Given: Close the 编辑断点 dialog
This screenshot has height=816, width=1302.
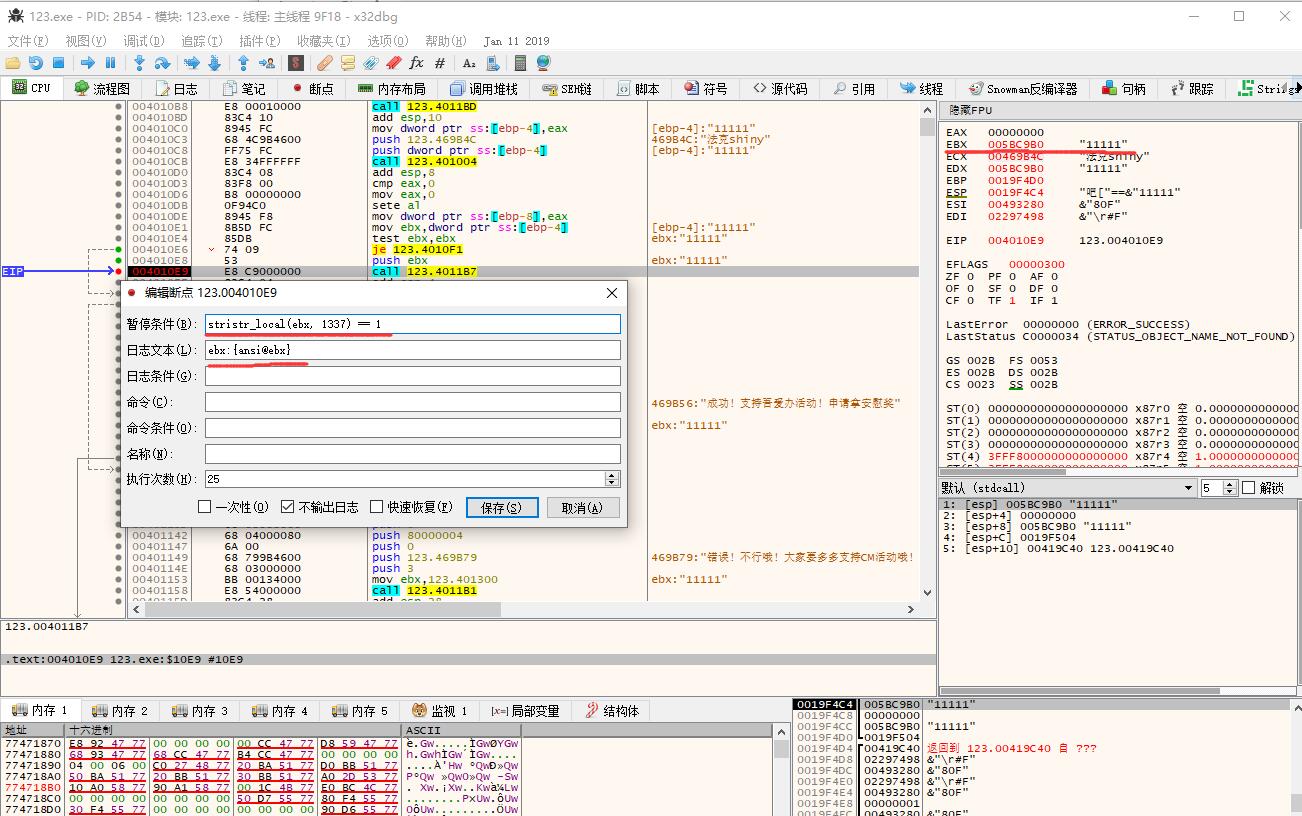Looking at the screenshot, I should coord(612,293).
